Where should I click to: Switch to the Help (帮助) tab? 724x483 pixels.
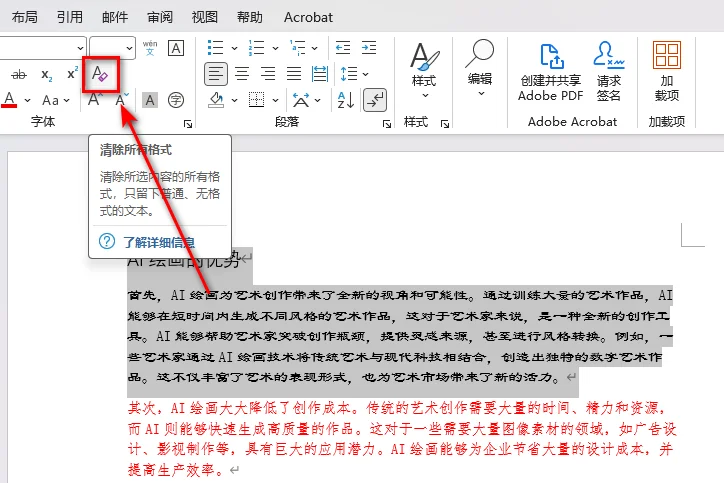pos(250,17)
